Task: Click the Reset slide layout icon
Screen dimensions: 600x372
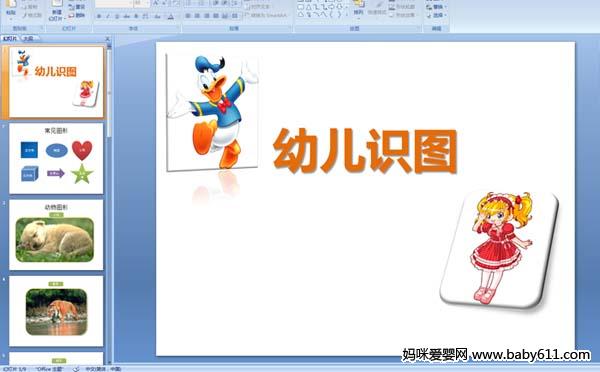Action: (76, 7)
